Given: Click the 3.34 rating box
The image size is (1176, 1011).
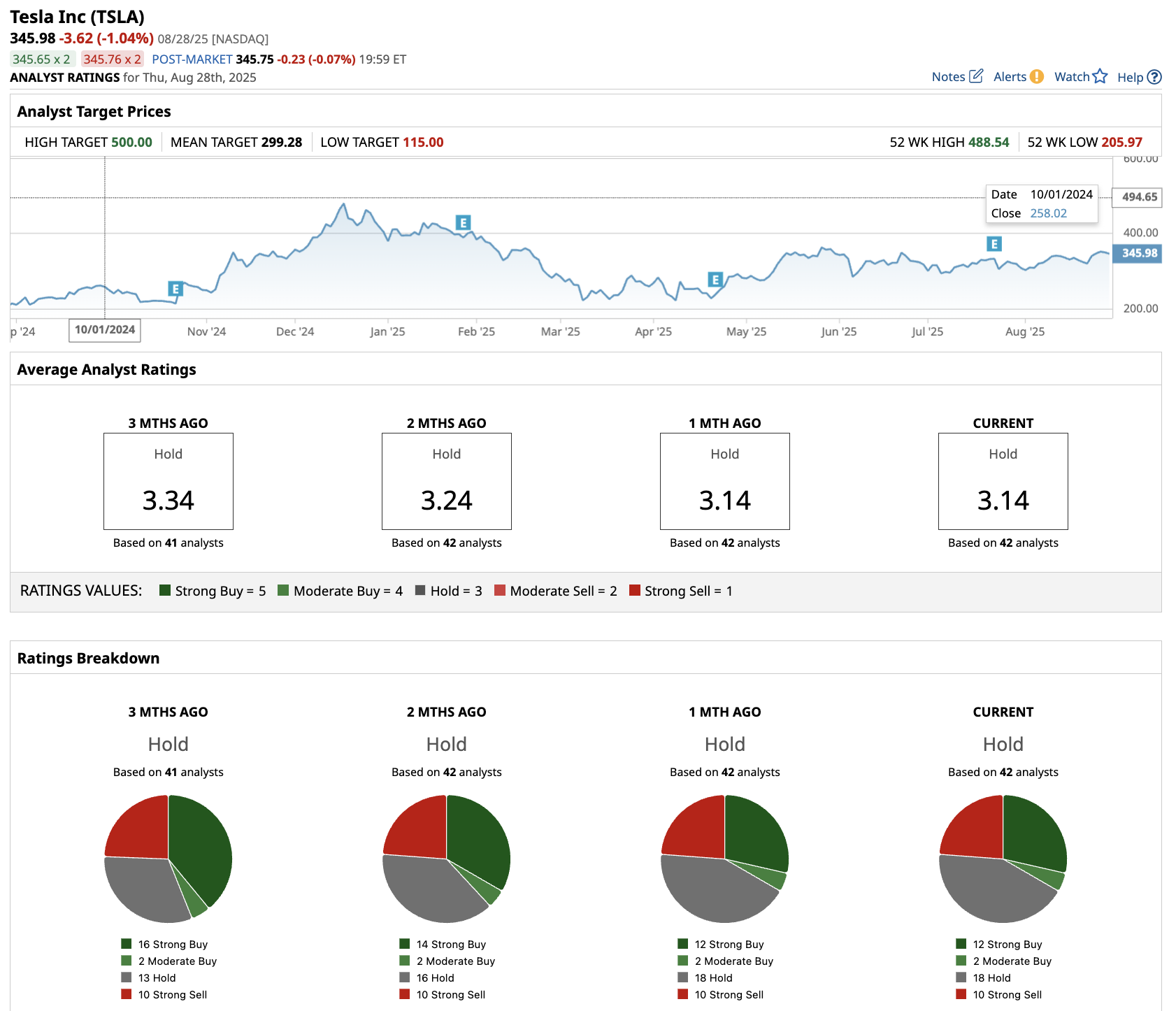Looking at the screenshot, I should (x=168, y=481).
